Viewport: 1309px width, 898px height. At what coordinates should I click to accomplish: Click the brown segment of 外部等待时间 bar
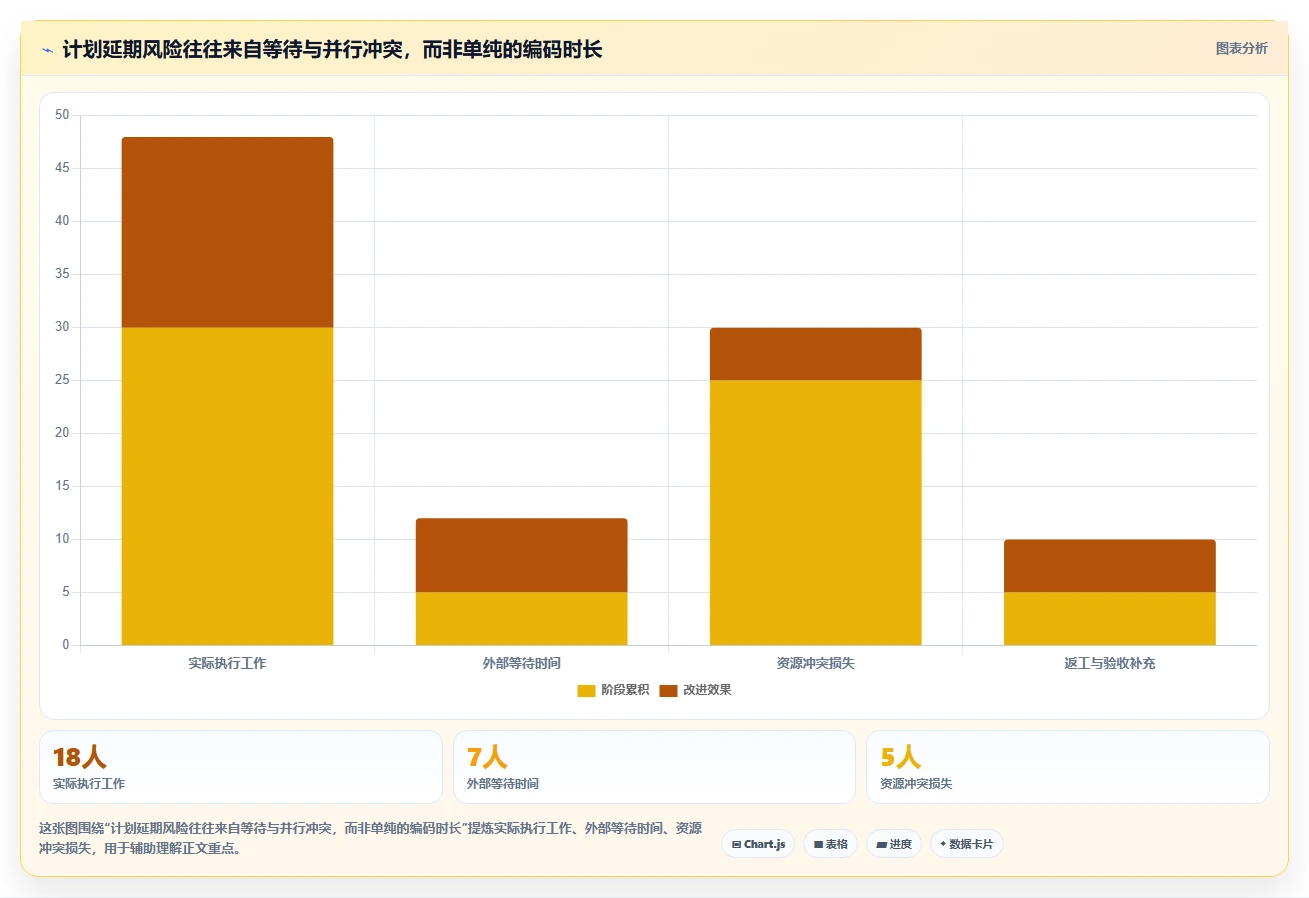[521, 555]
